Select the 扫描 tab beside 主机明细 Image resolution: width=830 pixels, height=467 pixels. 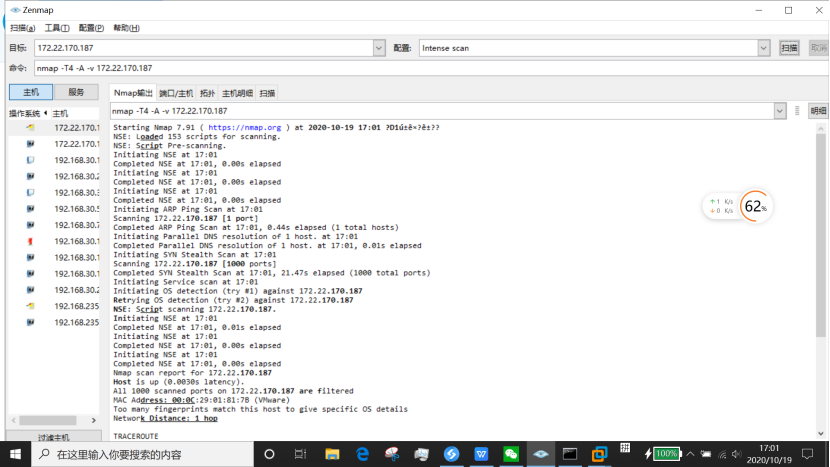(x=267, y=93)
